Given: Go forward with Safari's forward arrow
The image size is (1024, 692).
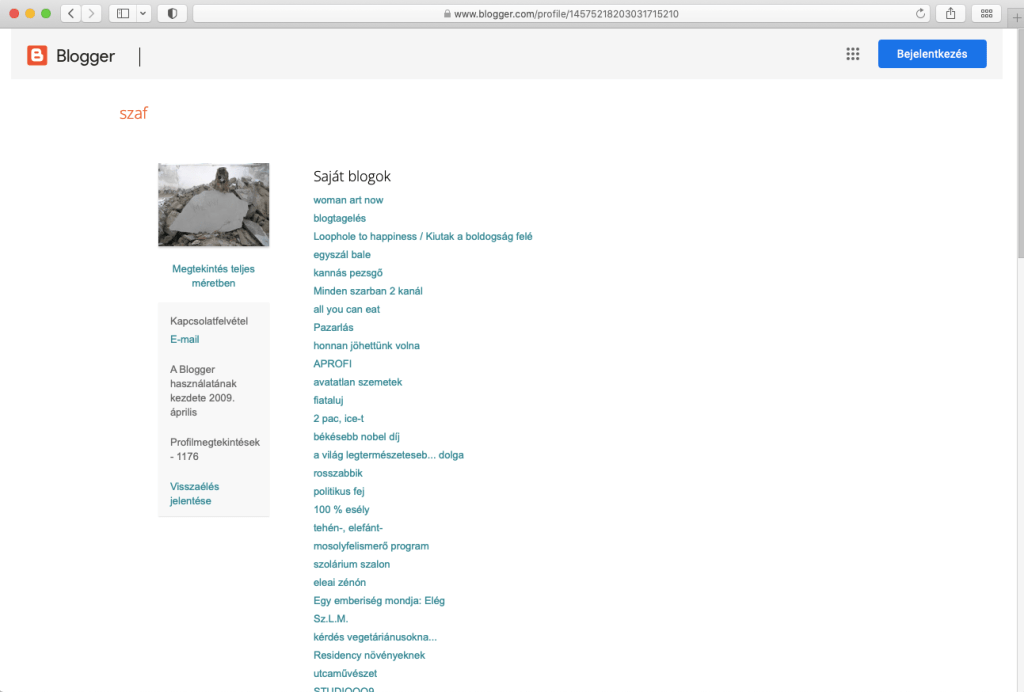Looking at the screenshot, I should pos(91,13).
